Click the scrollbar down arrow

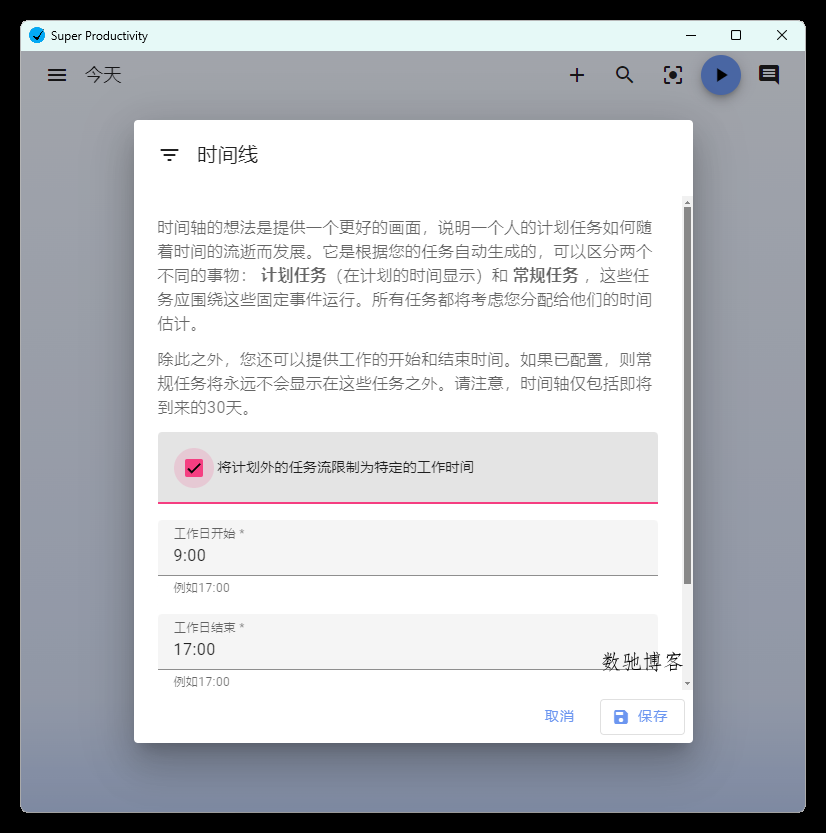pyautogui.click(x=687, y=684)
